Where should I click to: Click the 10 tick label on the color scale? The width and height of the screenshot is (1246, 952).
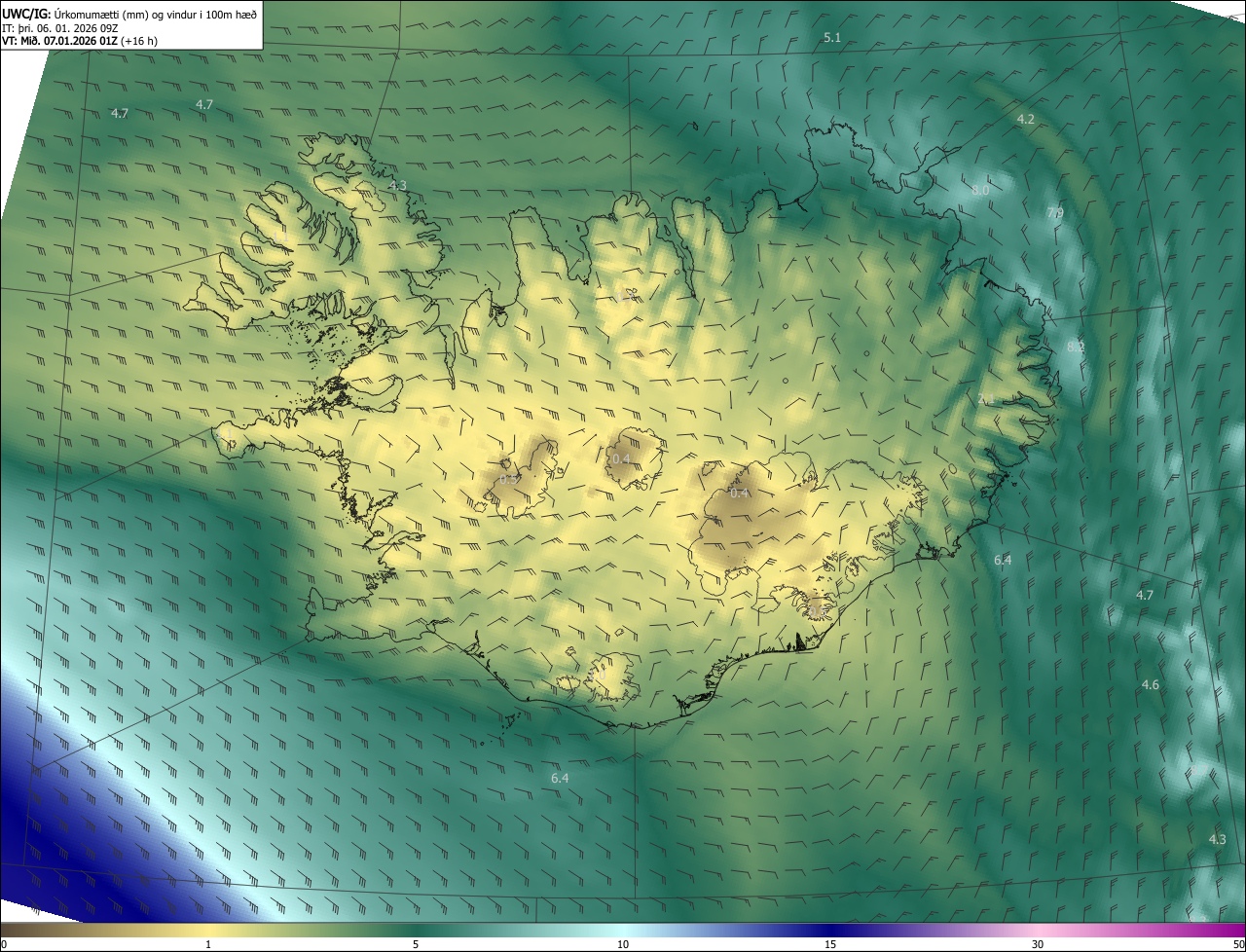pyautogui.click(x=623, y=944)
